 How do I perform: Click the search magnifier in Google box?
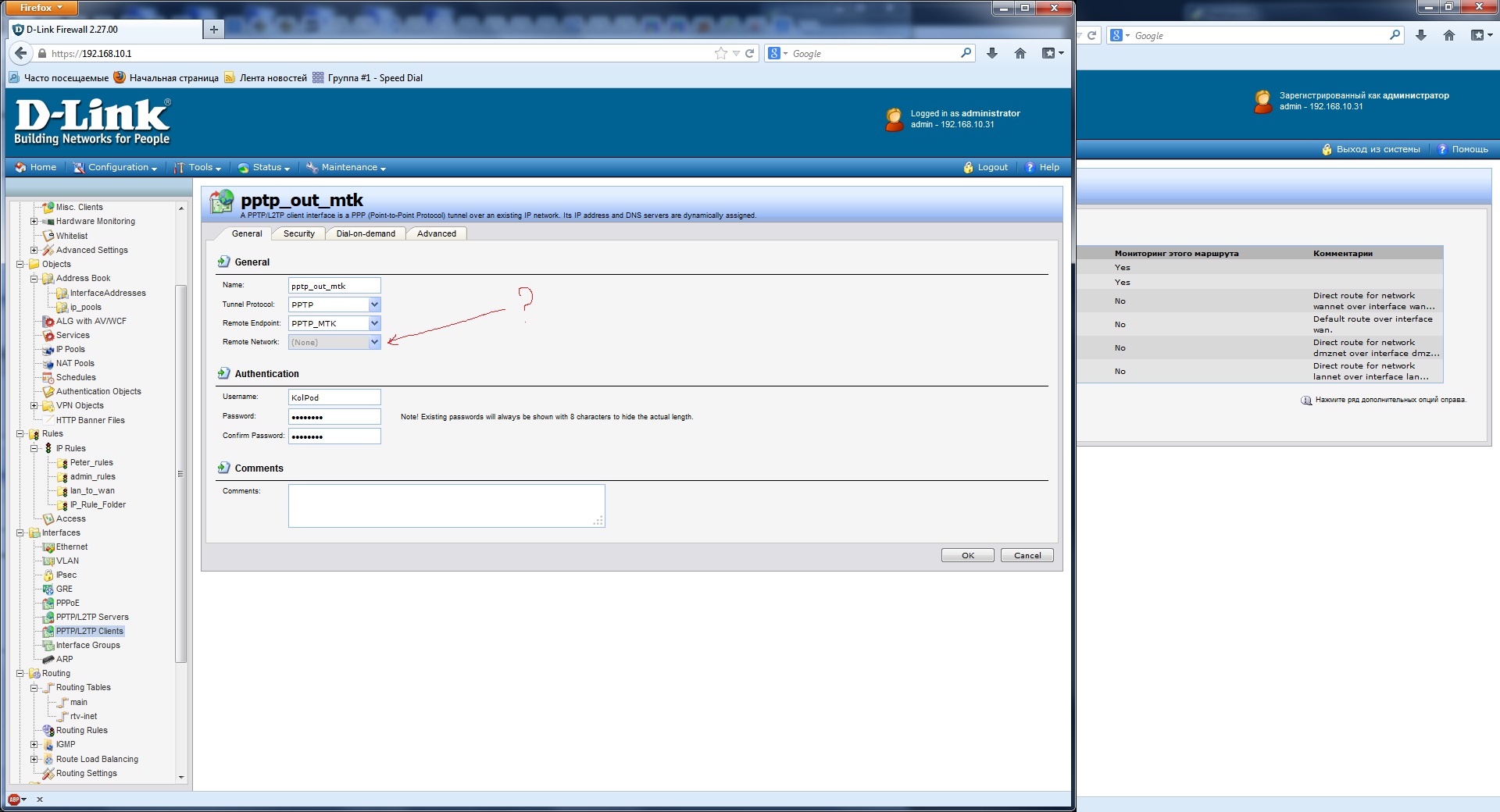click(966, 53)
